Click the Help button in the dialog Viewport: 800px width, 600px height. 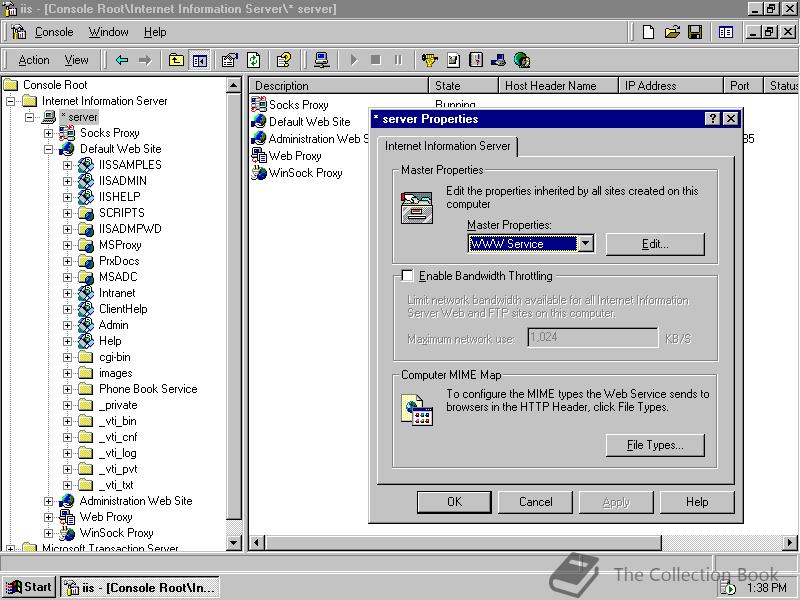pyautogui.click(x=697, y=502)
